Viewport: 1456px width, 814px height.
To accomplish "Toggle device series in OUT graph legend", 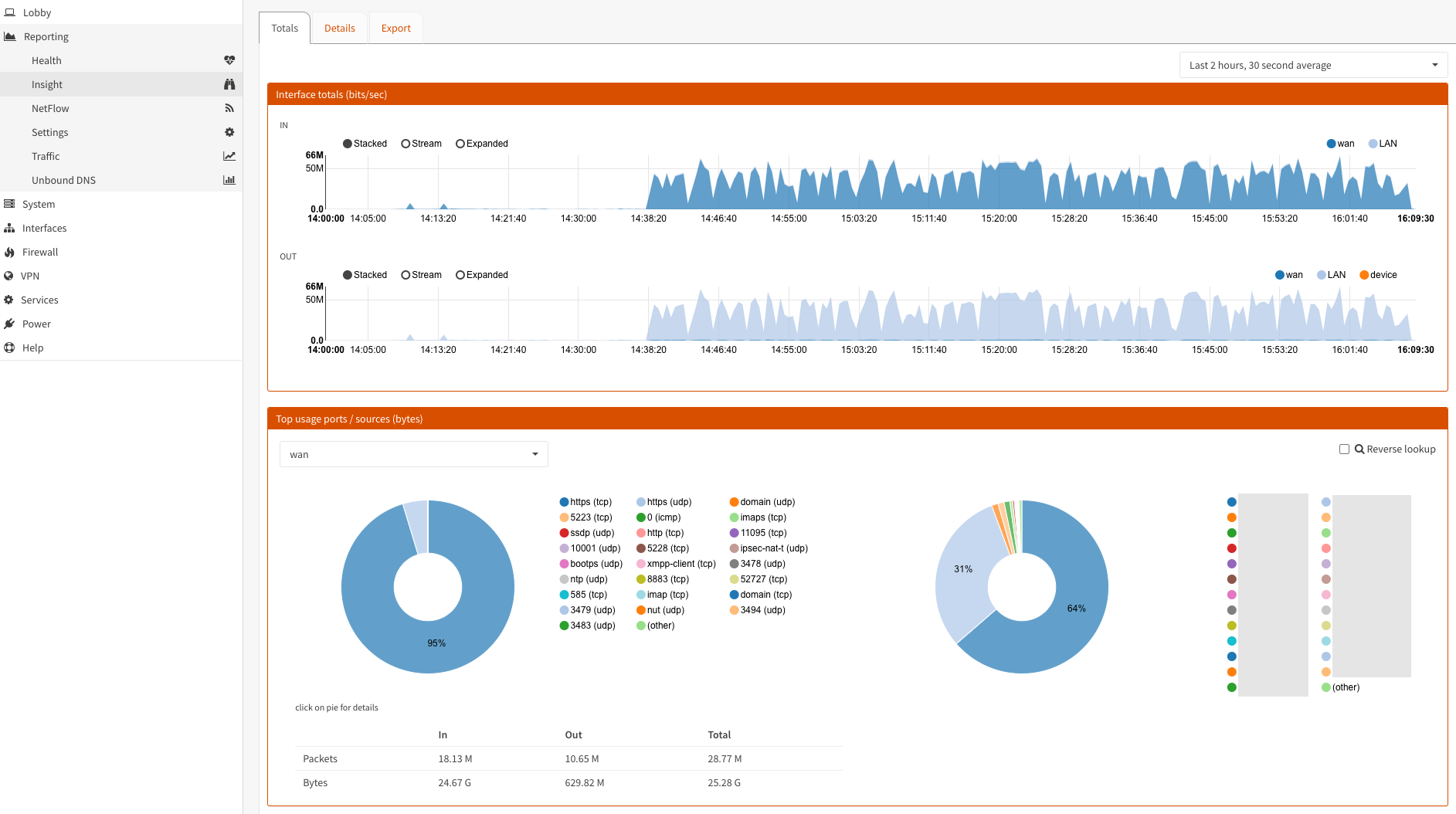I will 1379,275.
